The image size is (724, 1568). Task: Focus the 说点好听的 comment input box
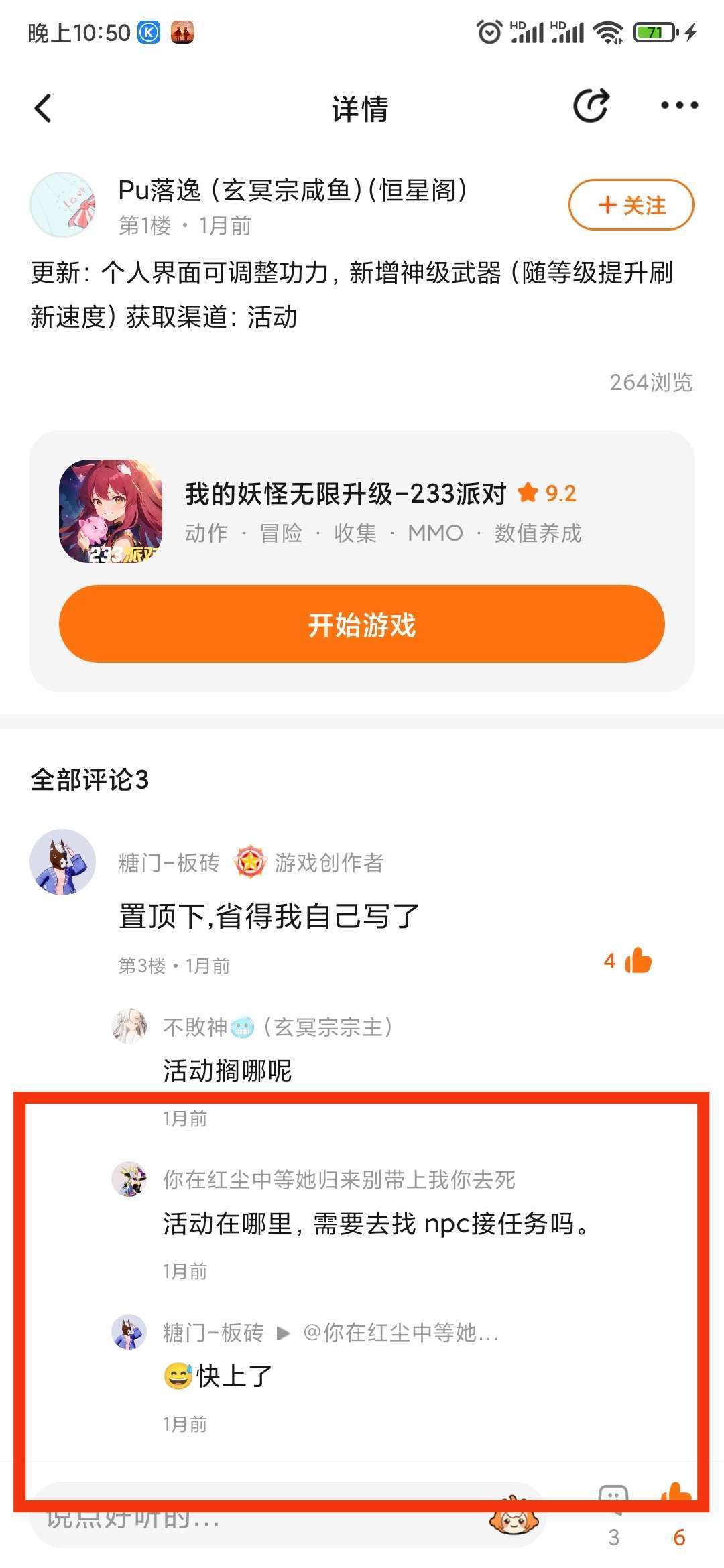pos(288,1516)
